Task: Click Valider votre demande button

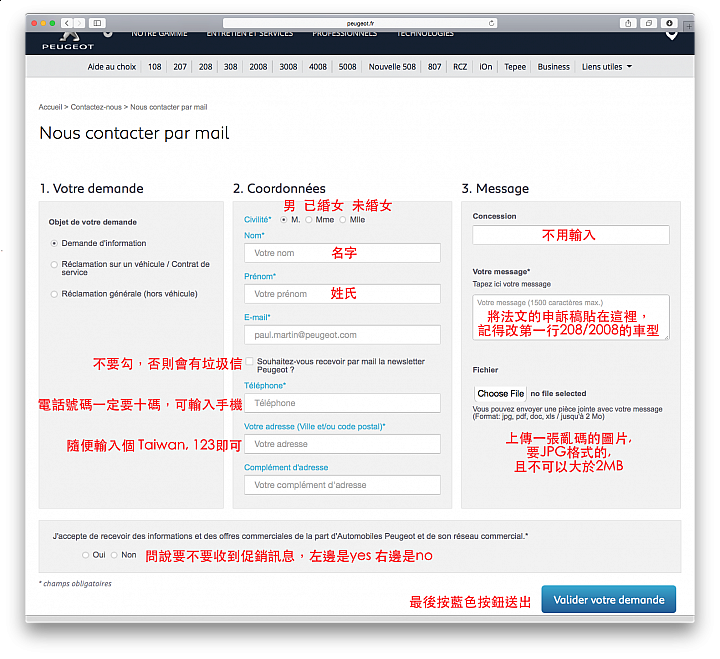Action: tap(608, 599)
